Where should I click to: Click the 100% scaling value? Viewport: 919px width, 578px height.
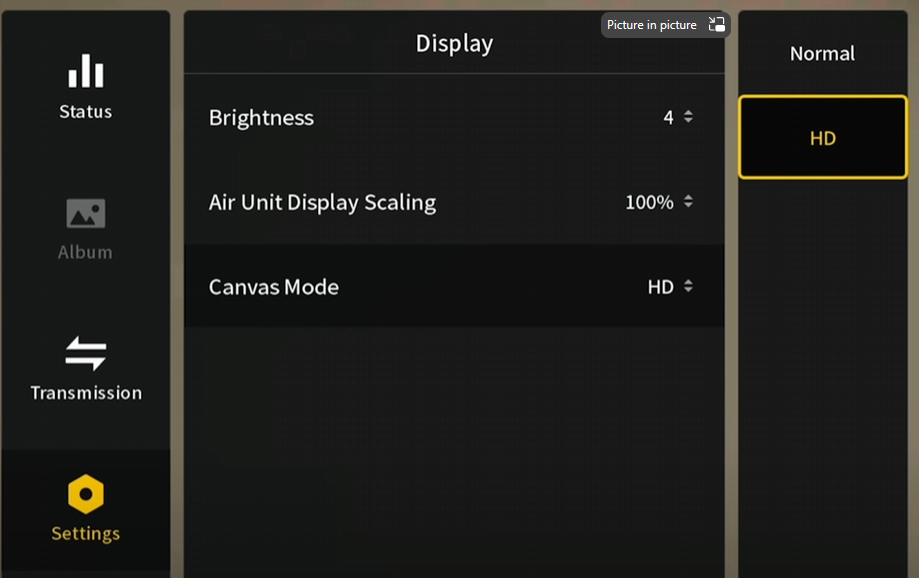pyautogui.click(x=649, y=202)
